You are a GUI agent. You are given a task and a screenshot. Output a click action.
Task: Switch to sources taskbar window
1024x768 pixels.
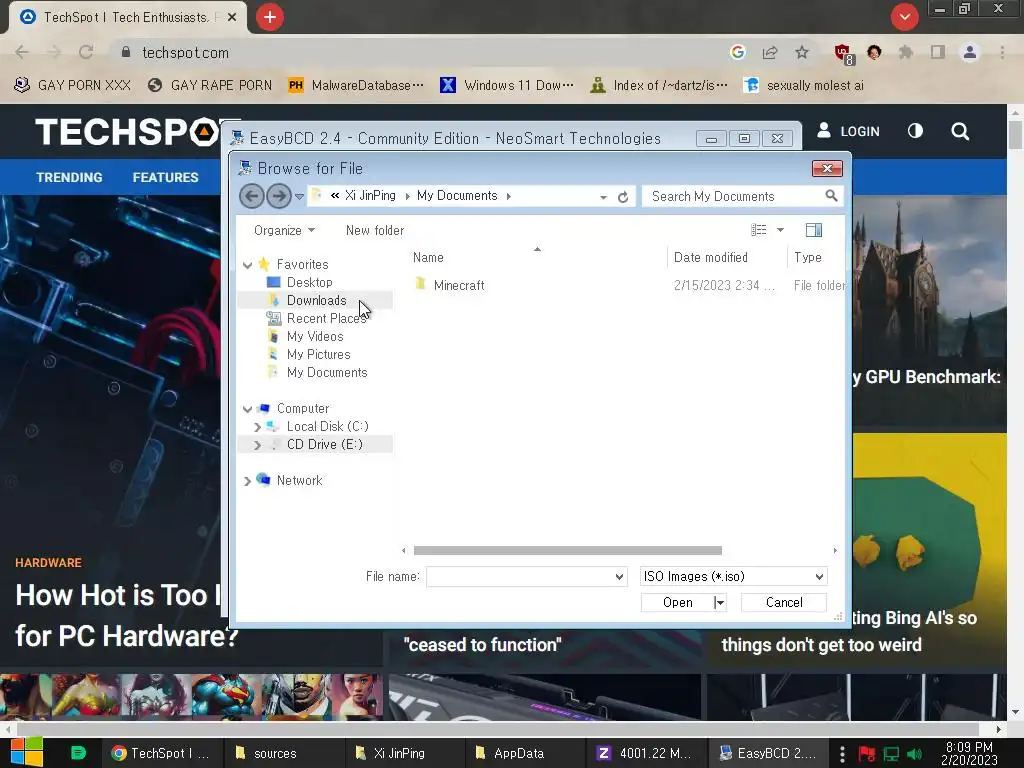(x=283, y=754)
